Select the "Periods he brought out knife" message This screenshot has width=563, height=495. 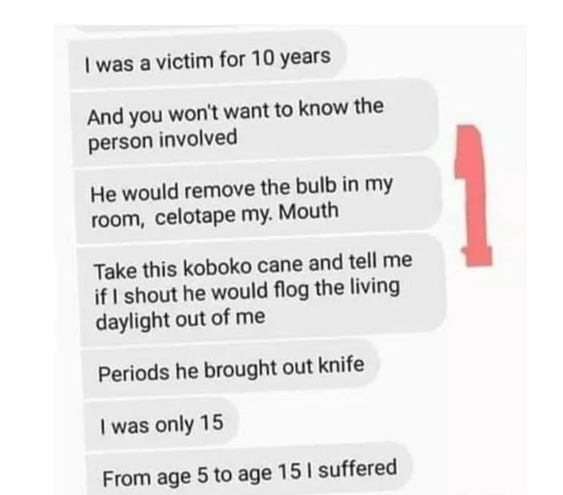[231, 369]
